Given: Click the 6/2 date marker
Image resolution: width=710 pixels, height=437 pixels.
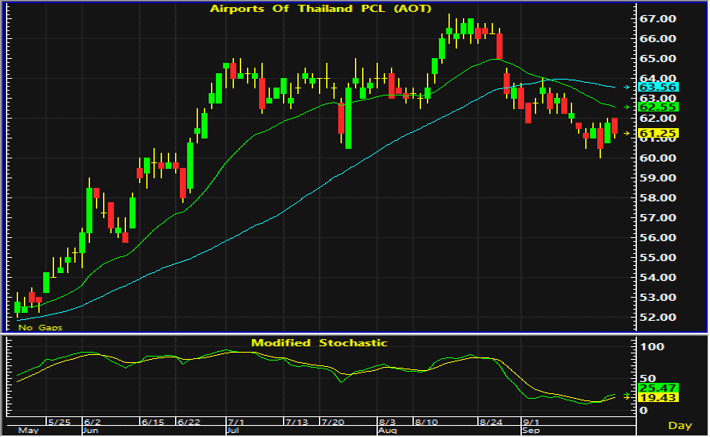Looking at the screenshot, I should 93,422.
